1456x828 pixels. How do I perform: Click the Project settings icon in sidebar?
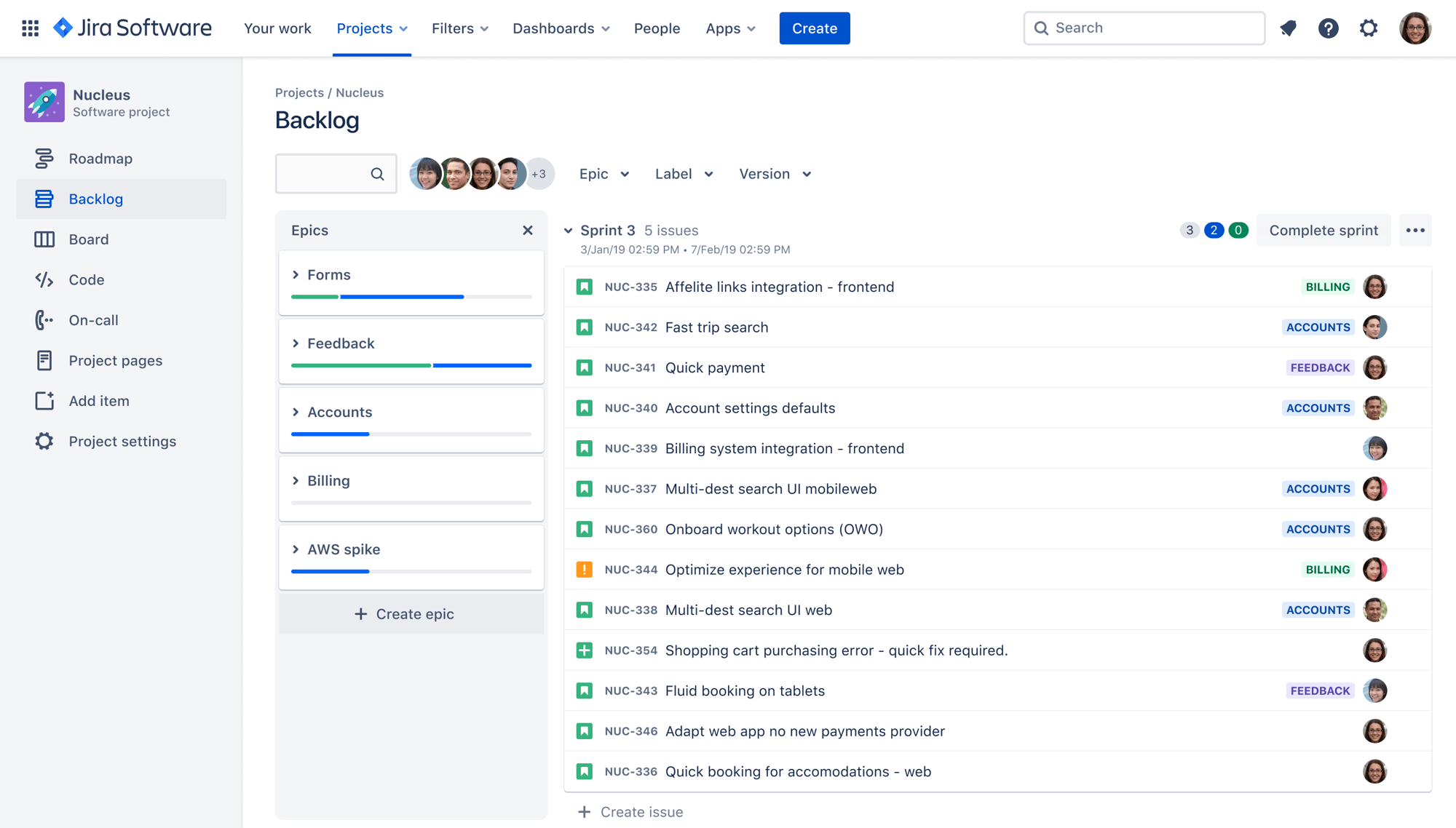click(x=42, y=441)
